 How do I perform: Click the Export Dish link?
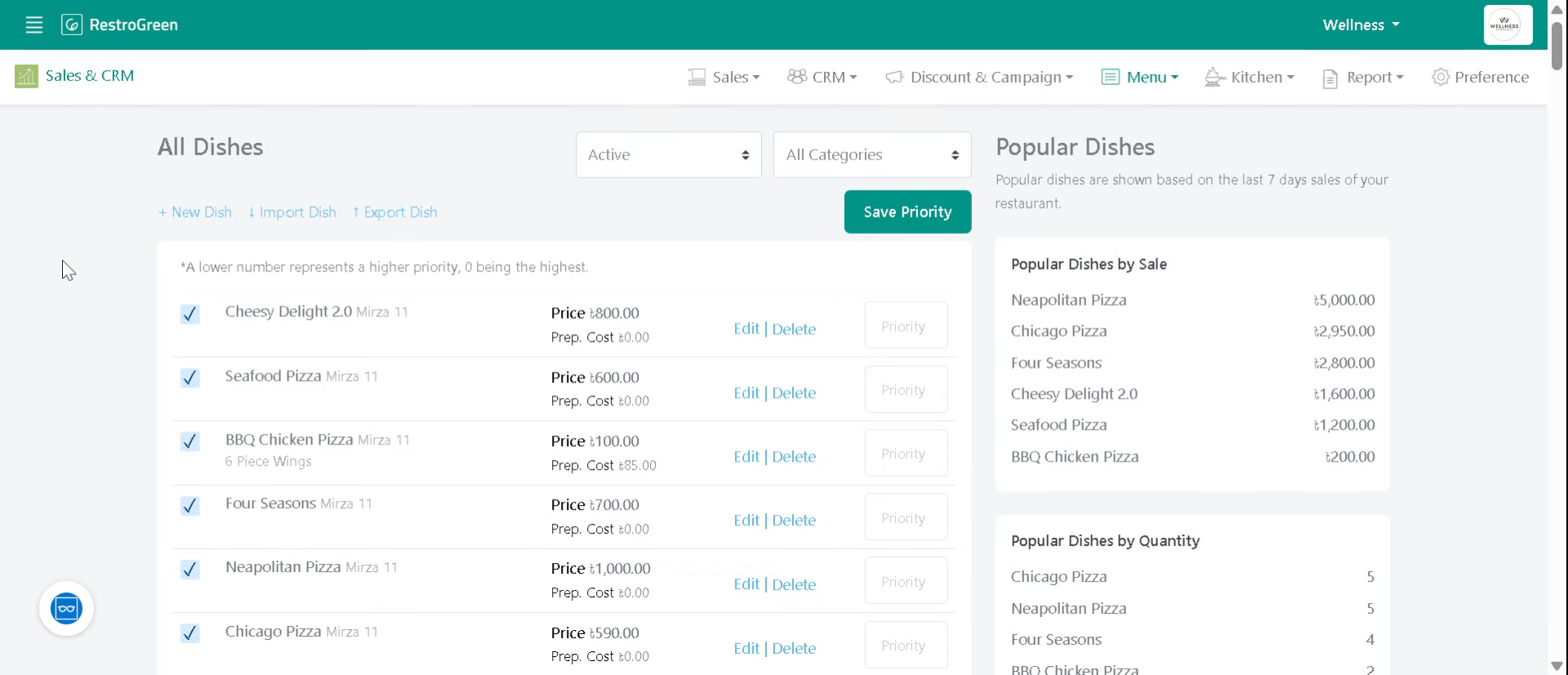(395, 212)
